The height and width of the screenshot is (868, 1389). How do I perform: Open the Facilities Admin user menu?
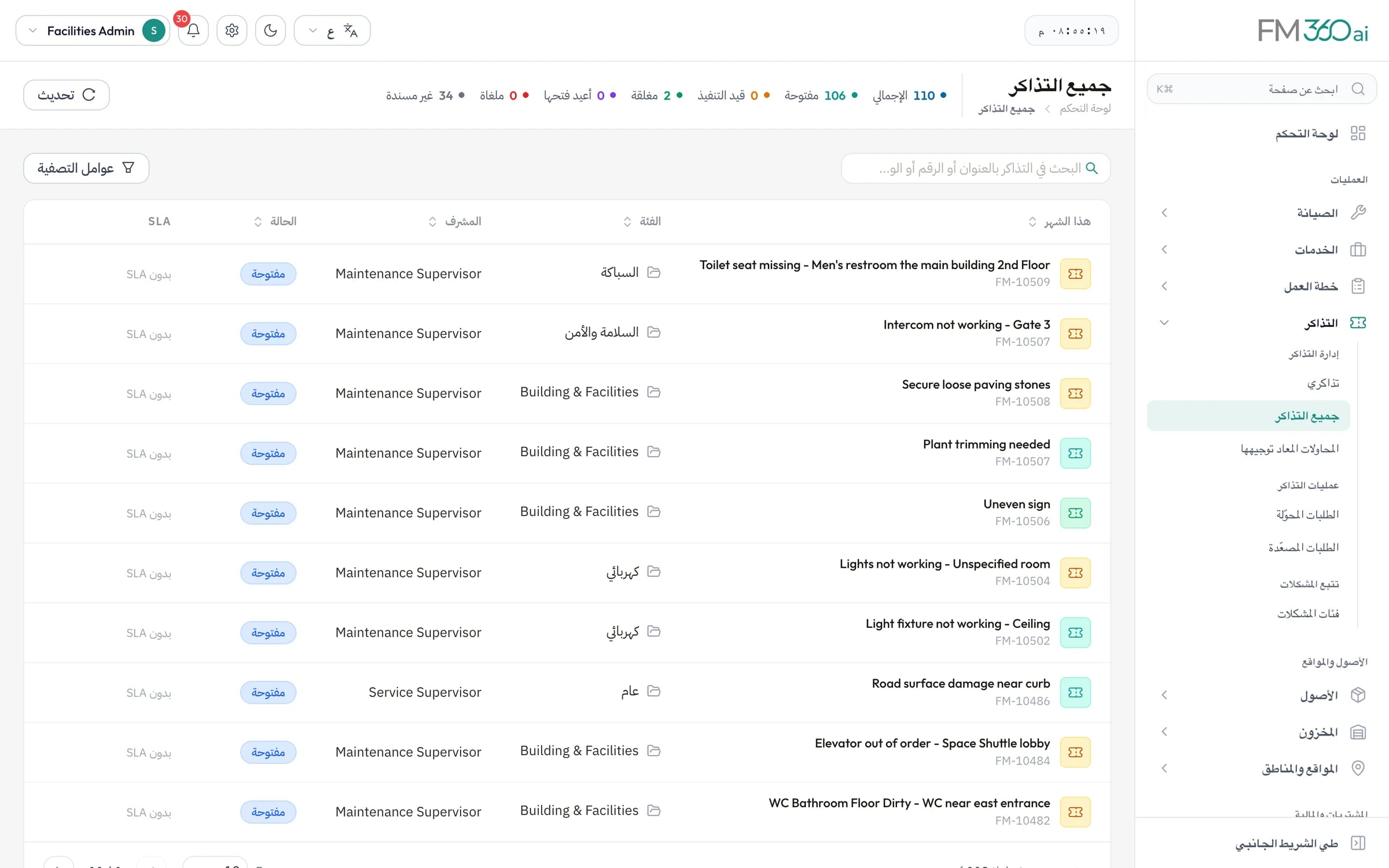click(x=93, y=30)
